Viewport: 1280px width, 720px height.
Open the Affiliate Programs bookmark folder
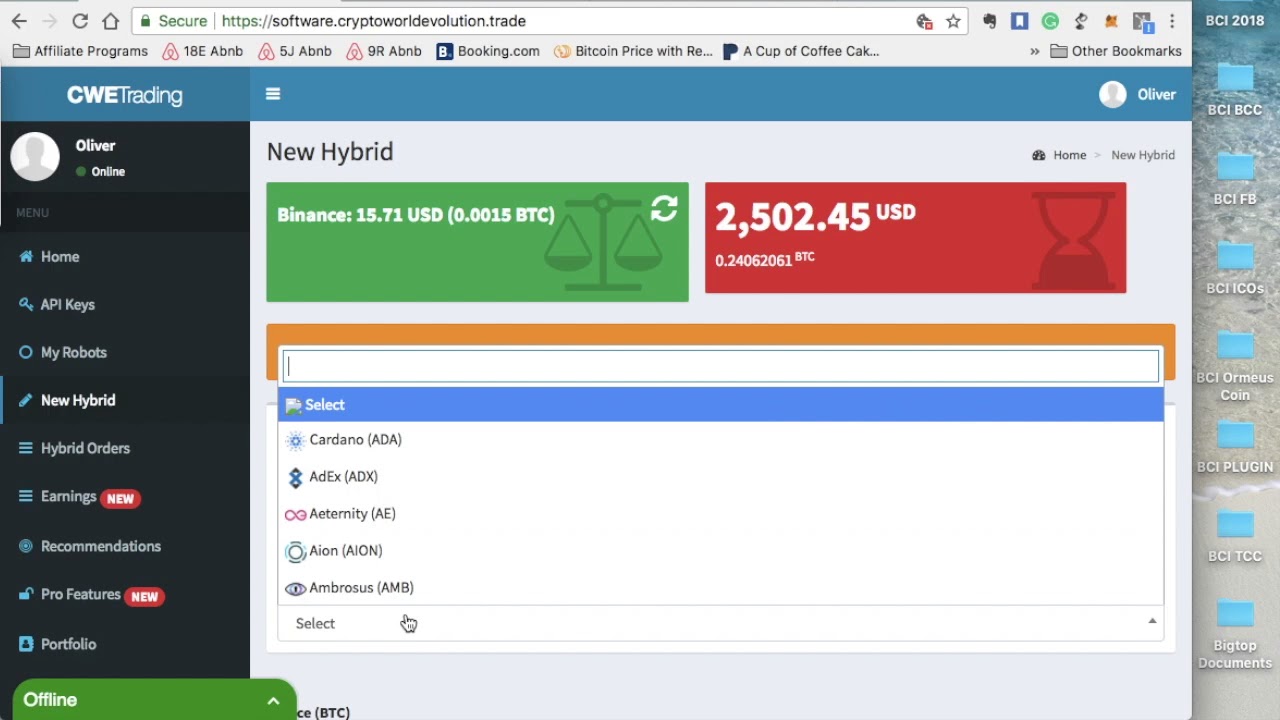tap(81, 51)
